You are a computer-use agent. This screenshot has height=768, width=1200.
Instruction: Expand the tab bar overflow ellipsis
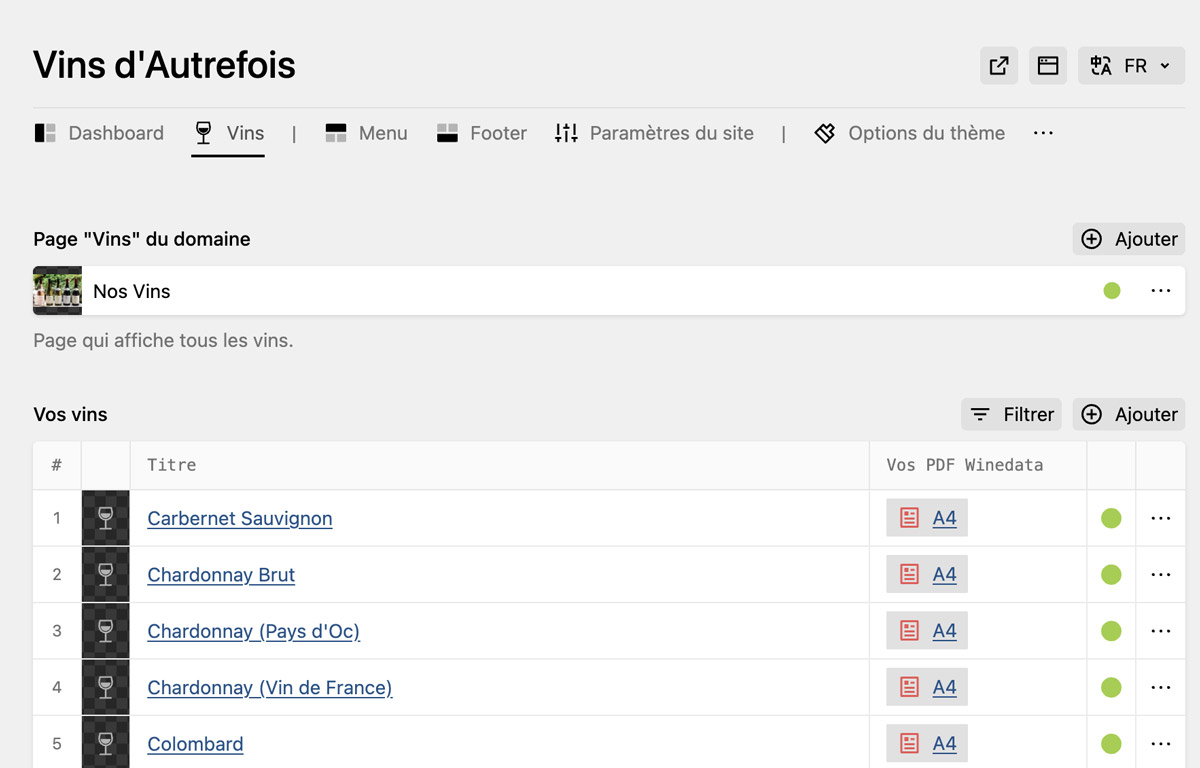click(1043, 133)
